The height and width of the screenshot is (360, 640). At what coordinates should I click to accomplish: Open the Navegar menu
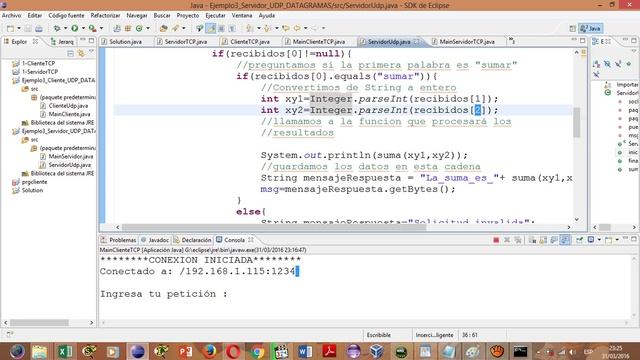point(137,16)
